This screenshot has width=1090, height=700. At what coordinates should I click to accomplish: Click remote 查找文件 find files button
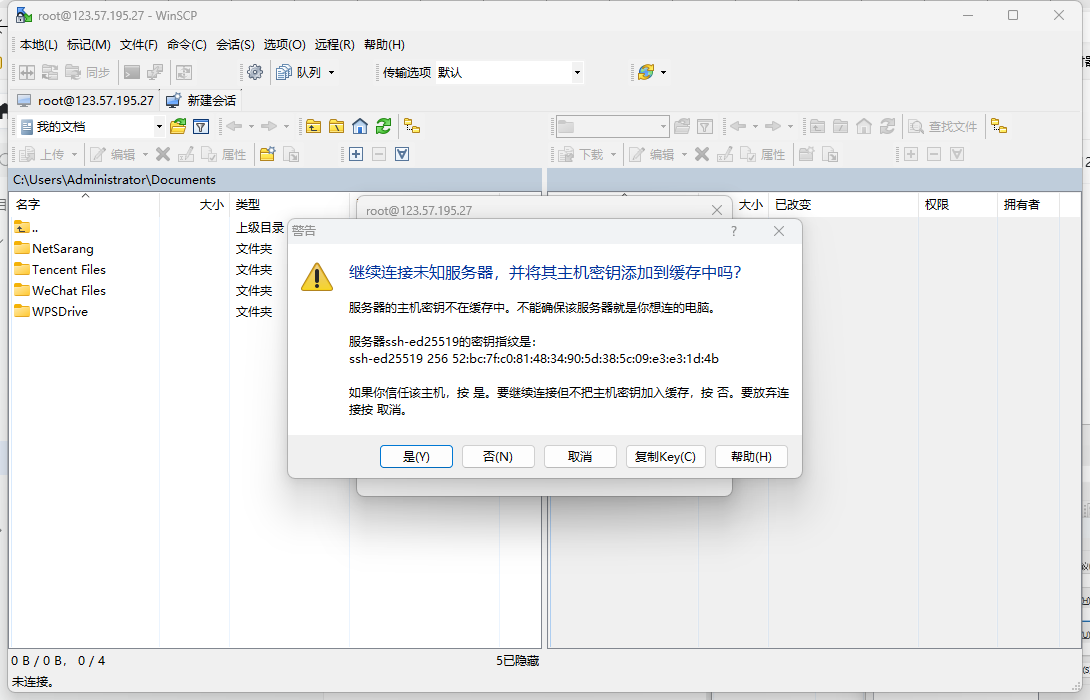[943, 127]
